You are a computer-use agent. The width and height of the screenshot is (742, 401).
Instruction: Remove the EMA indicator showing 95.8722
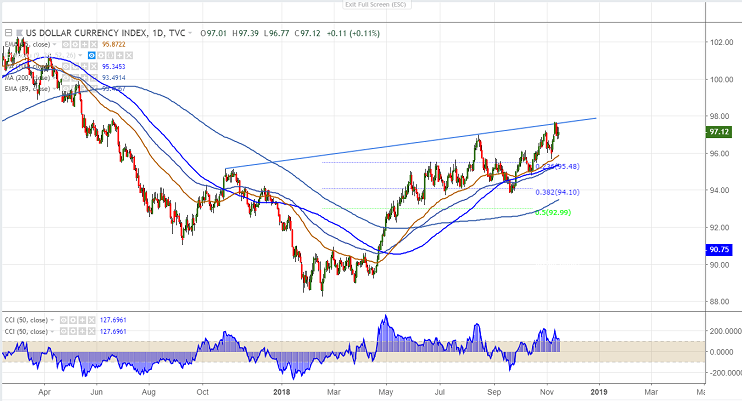pos(94,45)
